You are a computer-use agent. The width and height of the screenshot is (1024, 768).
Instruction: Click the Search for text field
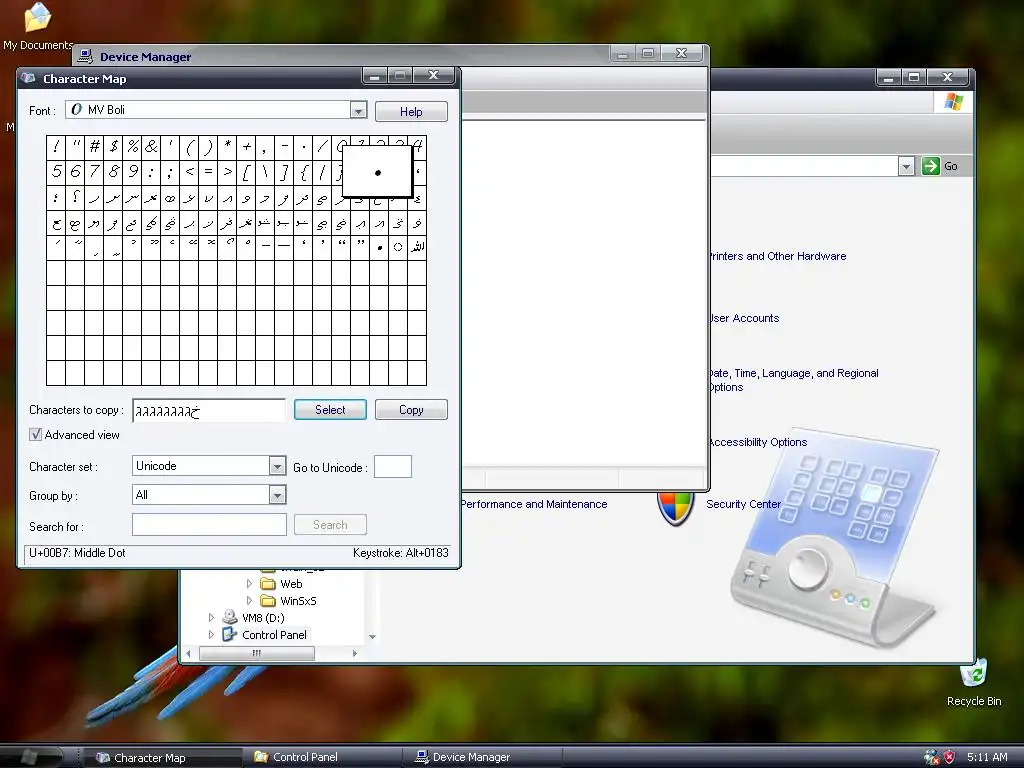pyautogui.click(x=209, y=524)
